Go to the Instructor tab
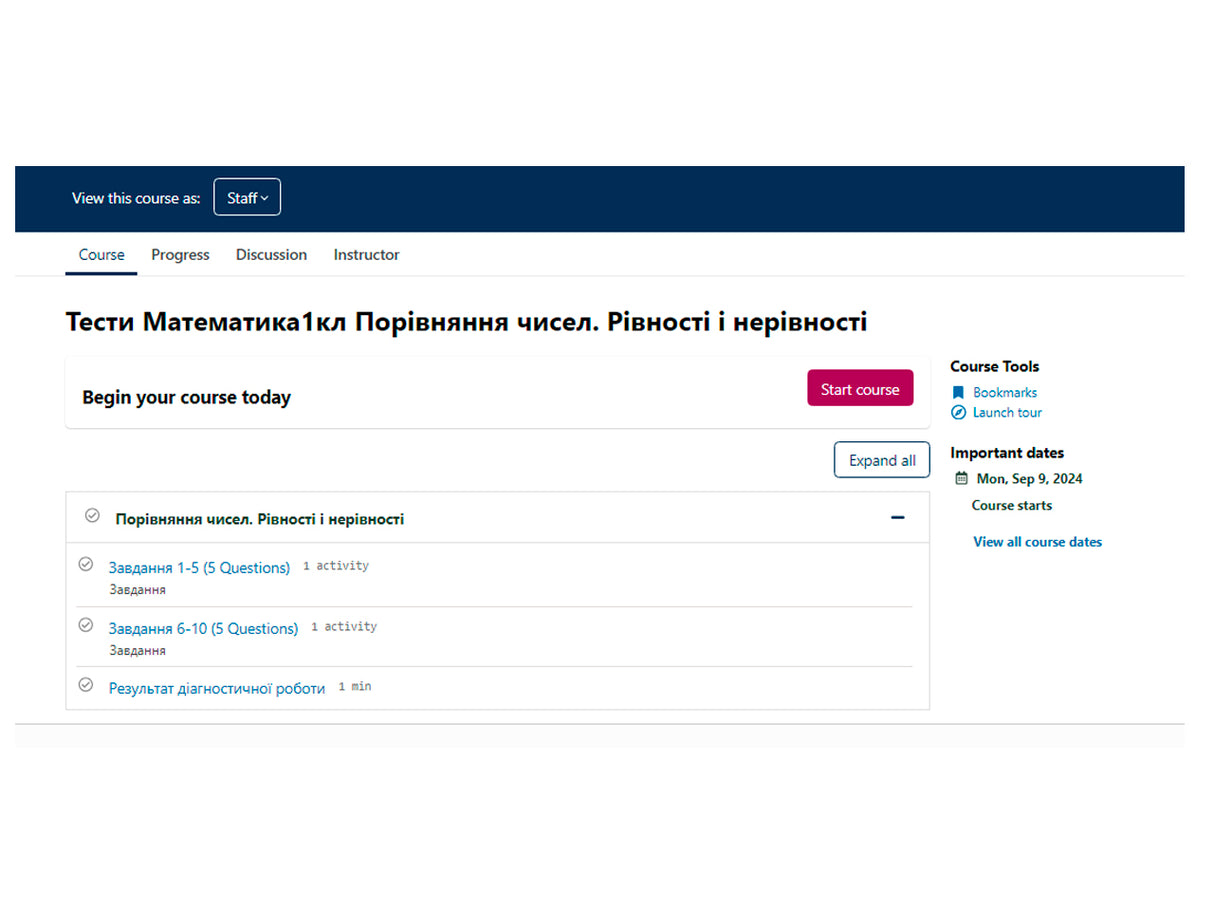Image resolution: width=1214 pixels, height=911 pixels. (366, 255)
